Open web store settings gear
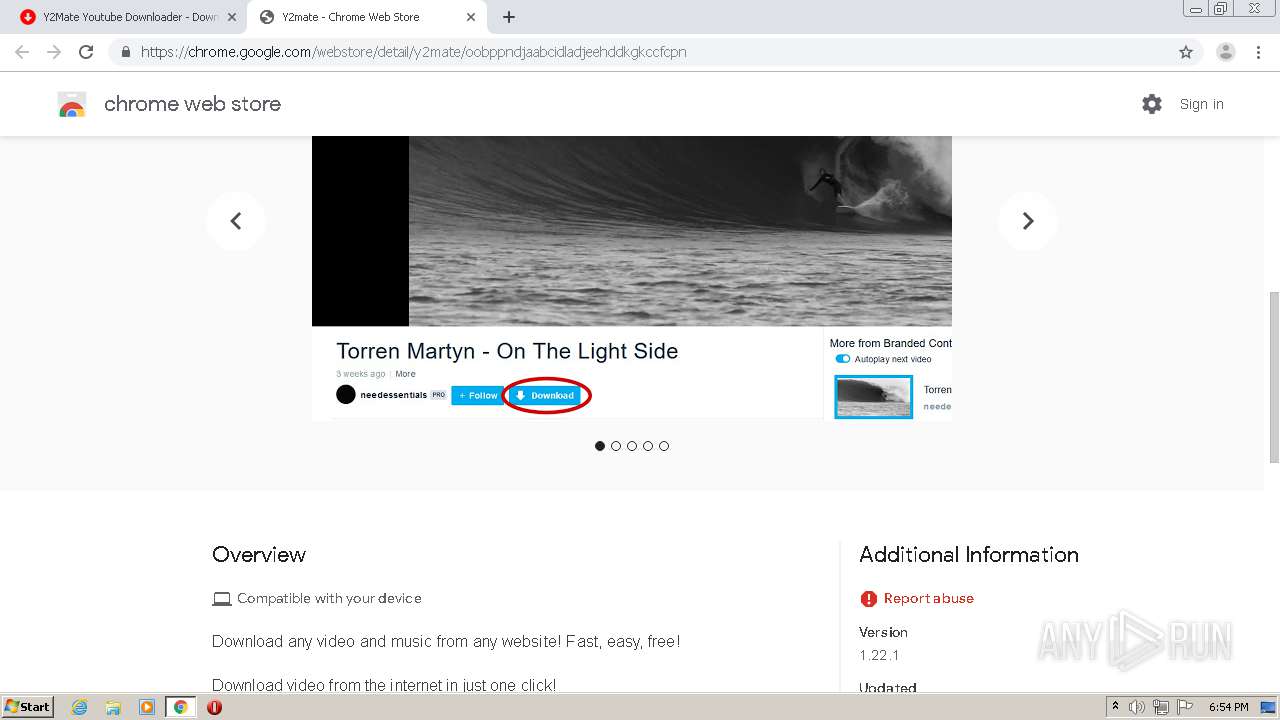Viewport: 1280px width, 720px height. 1152,104
